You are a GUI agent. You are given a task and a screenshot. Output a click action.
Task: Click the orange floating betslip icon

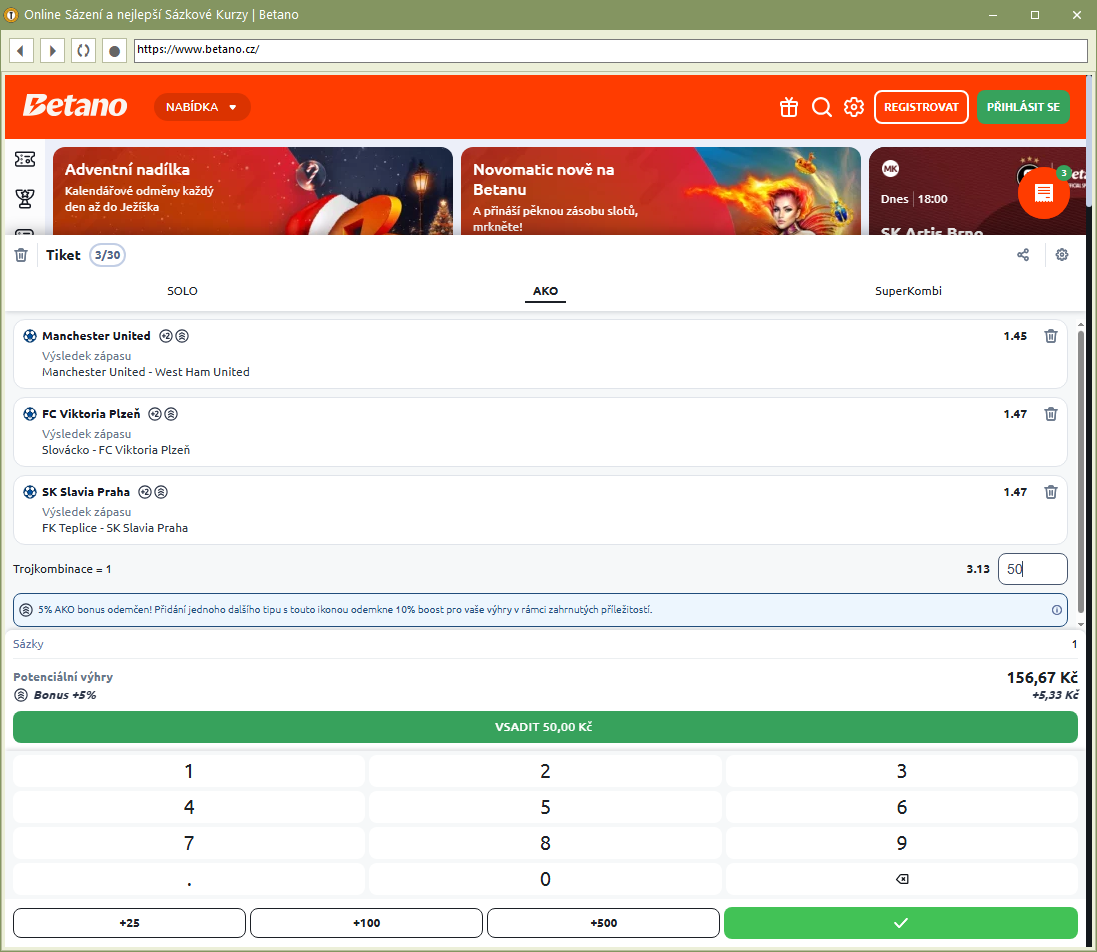tap(1043, 193)
